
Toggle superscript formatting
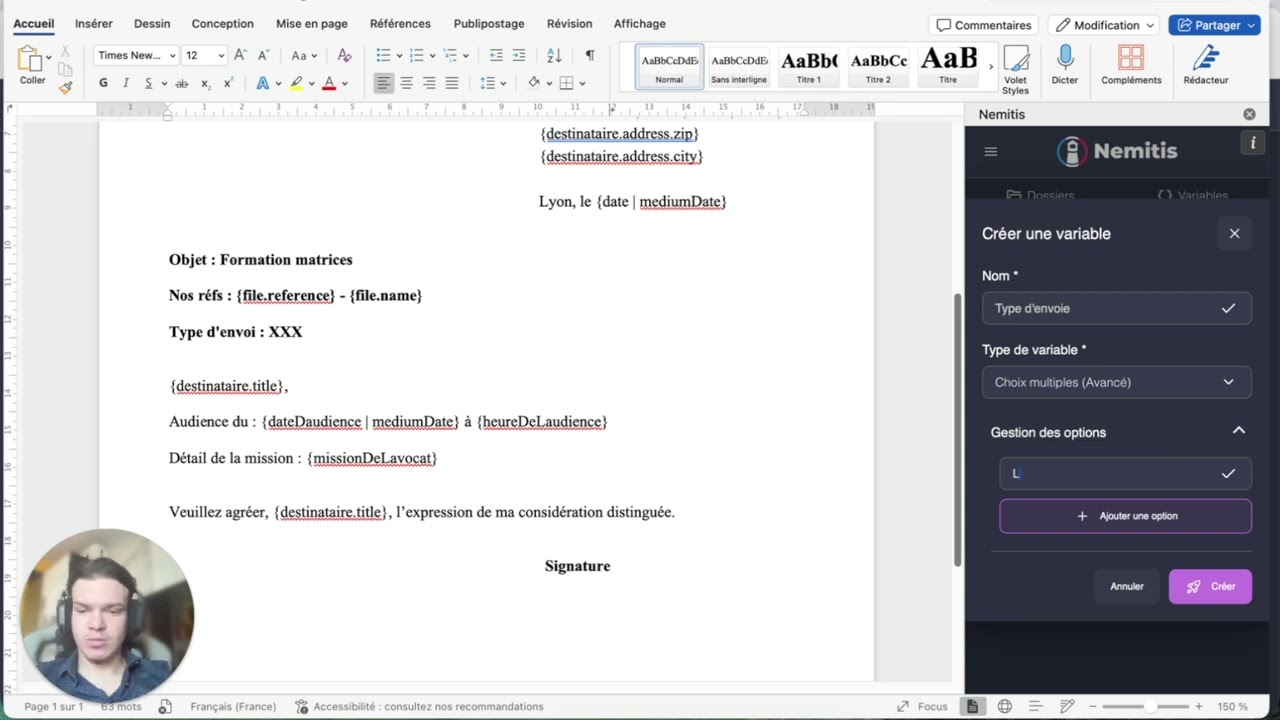click(x=228, y=83)
